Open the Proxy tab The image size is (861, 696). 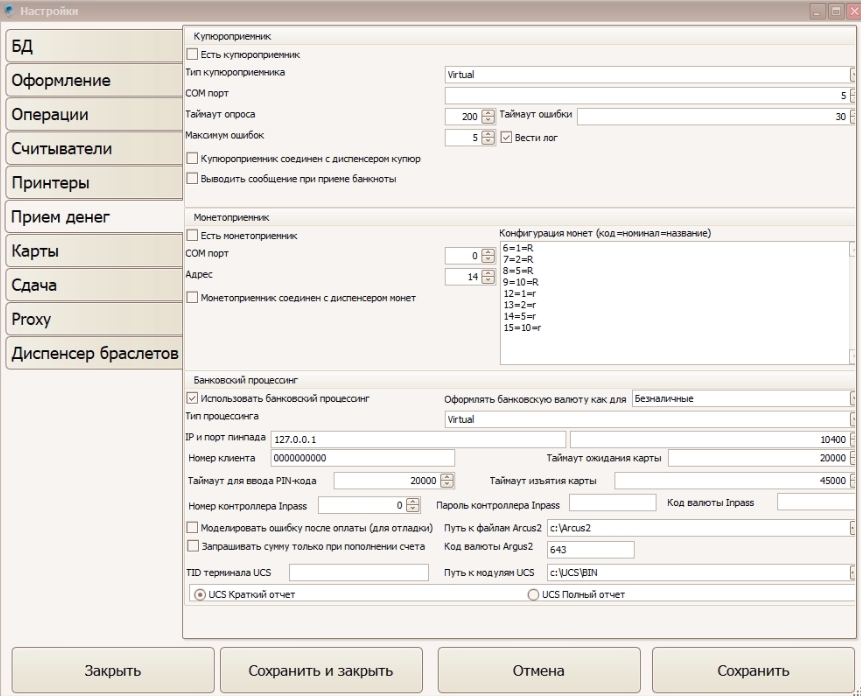pos(94,318)
